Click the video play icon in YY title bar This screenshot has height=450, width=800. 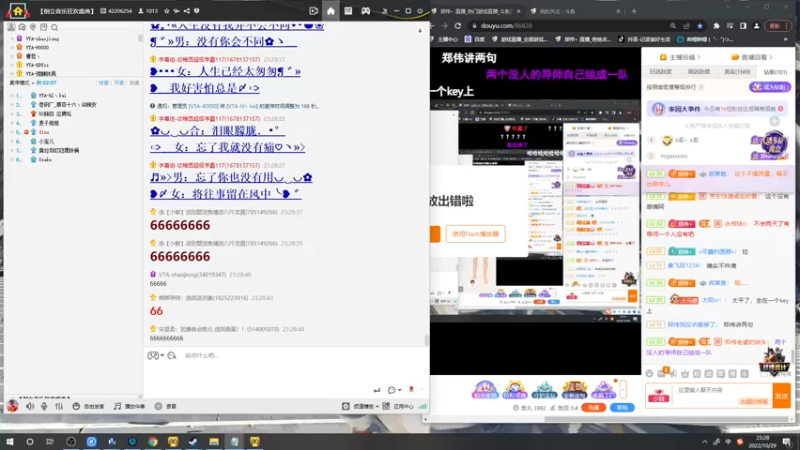click(313, 11)
